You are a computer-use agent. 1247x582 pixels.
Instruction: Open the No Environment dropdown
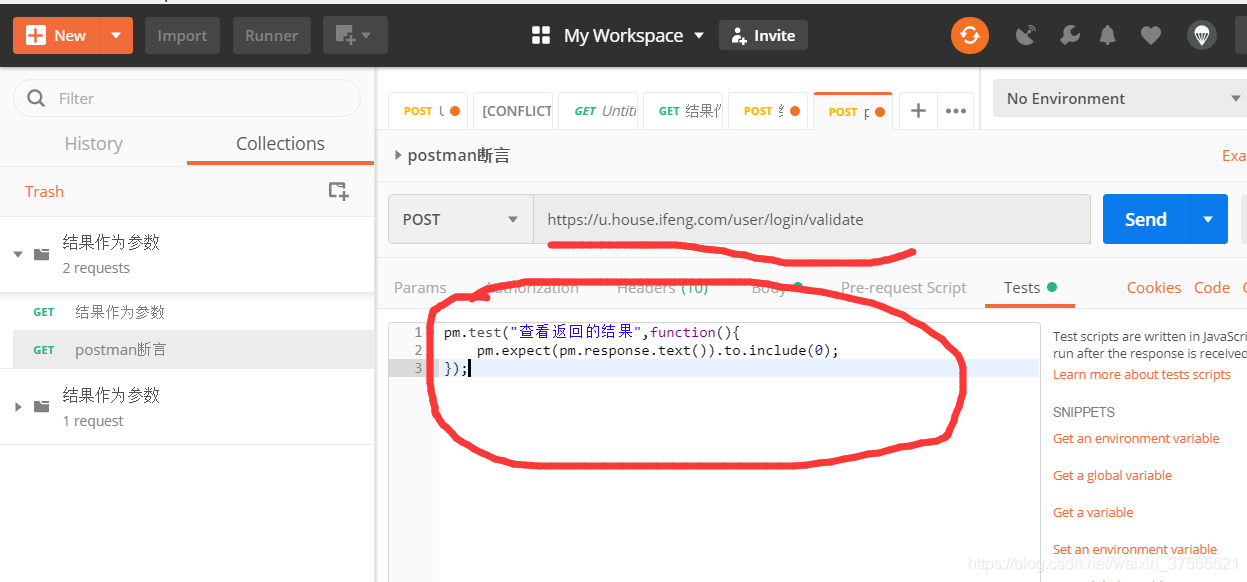point(1120,98)
